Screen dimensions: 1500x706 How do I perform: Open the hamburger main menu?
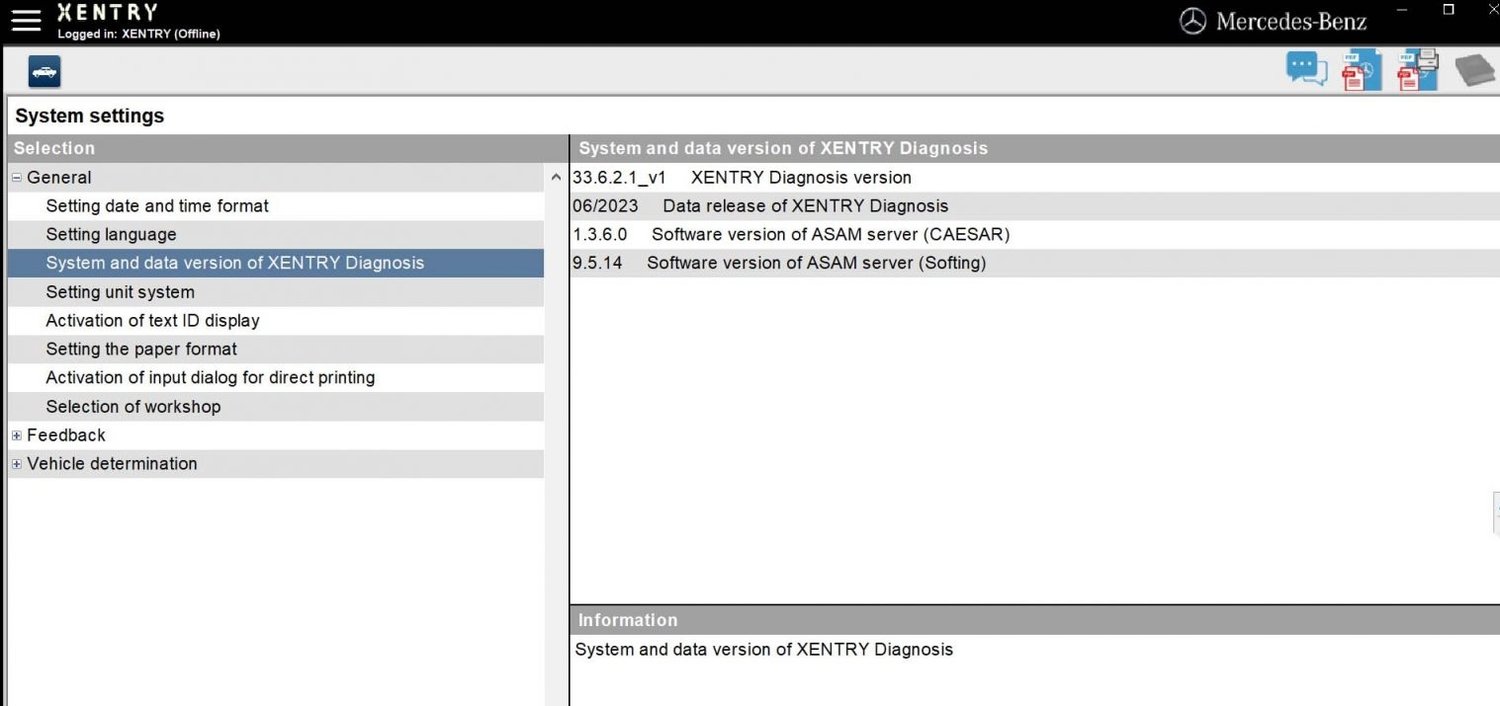pyautogui.click(x=25, y=20)
